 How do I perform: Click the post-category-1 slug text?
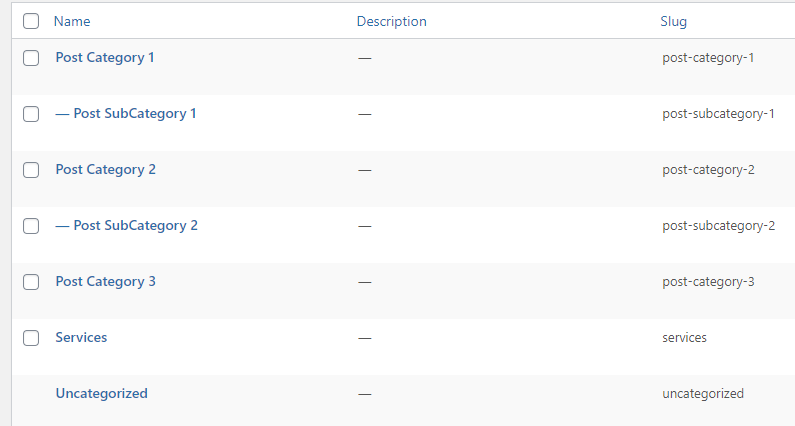[x=707, y=58]
